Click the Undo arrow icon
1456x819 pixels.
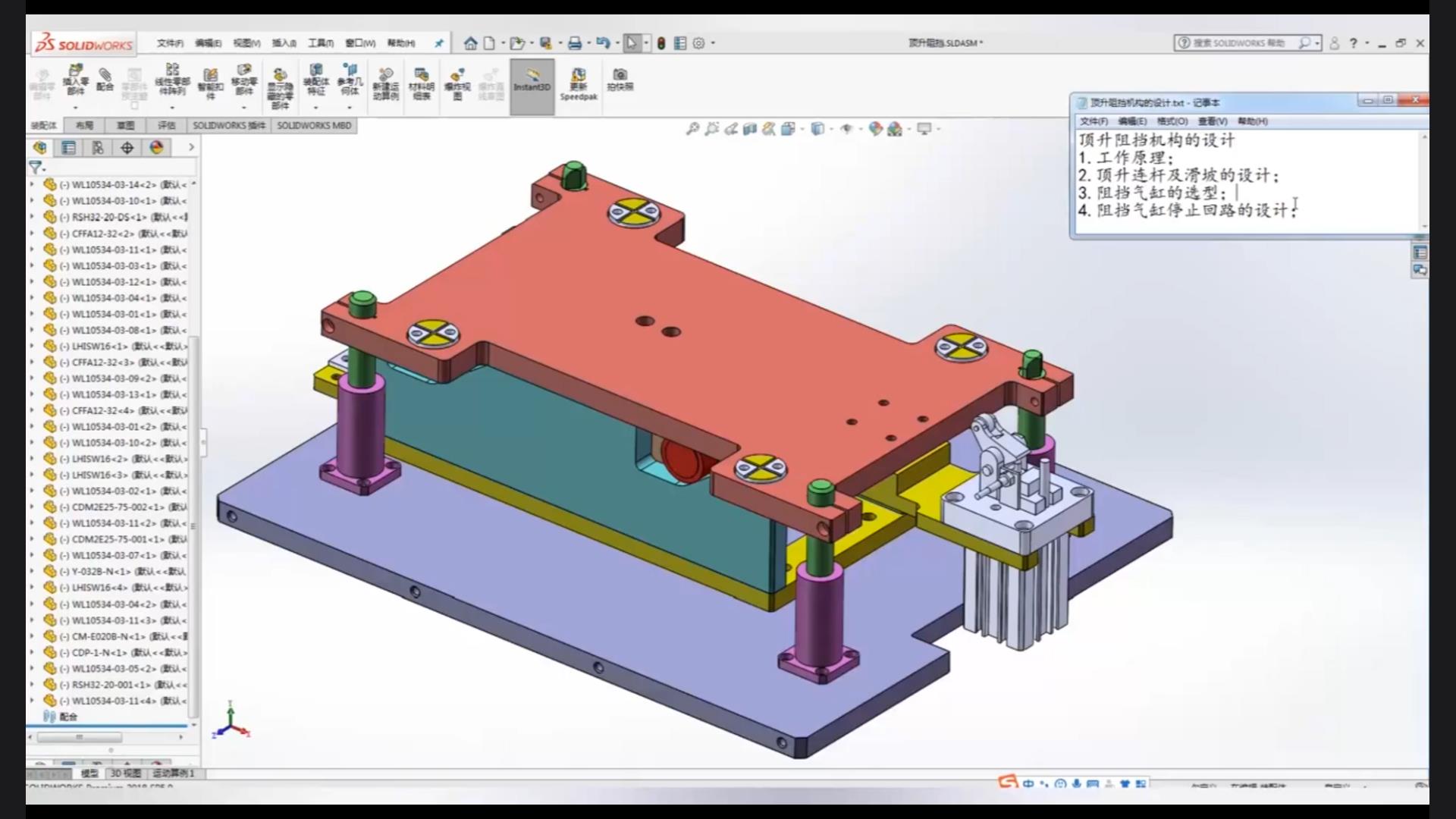click(x=603, y=43)
